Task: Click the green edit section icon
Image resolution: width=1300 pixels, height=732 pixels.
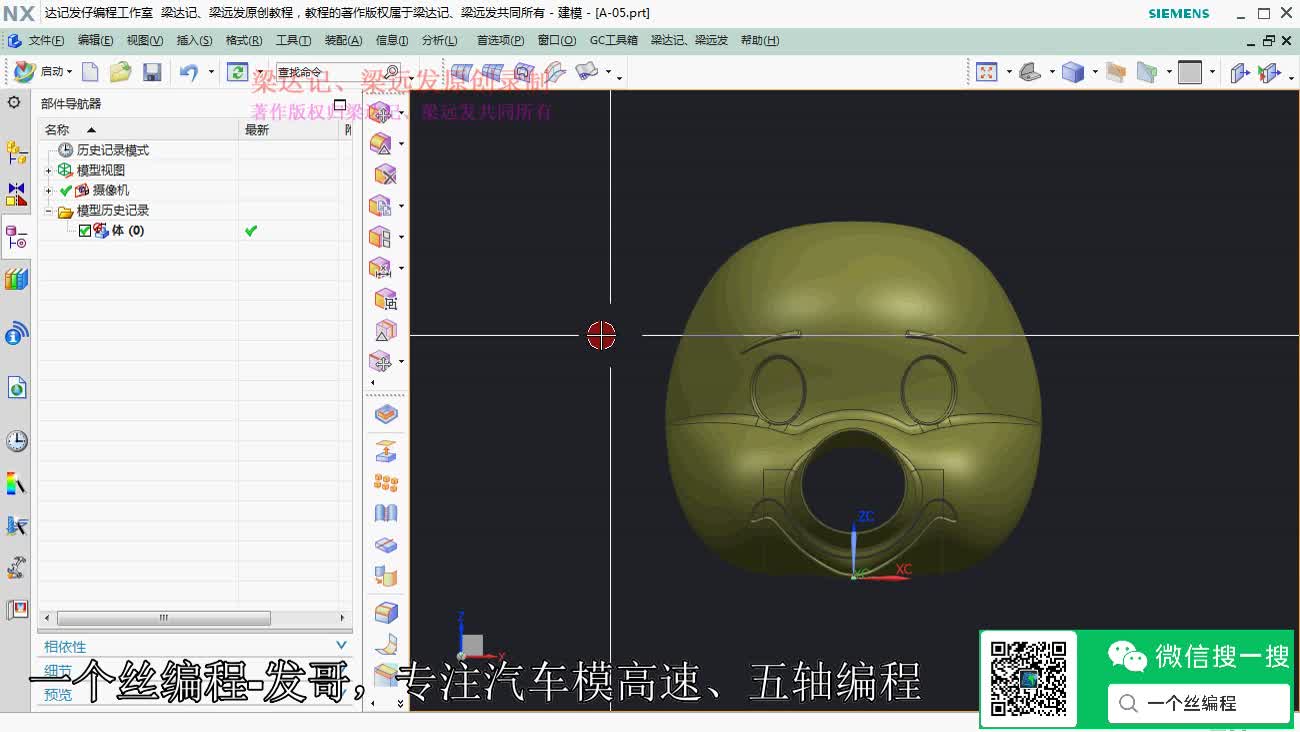Action: tap(1147, 72)
